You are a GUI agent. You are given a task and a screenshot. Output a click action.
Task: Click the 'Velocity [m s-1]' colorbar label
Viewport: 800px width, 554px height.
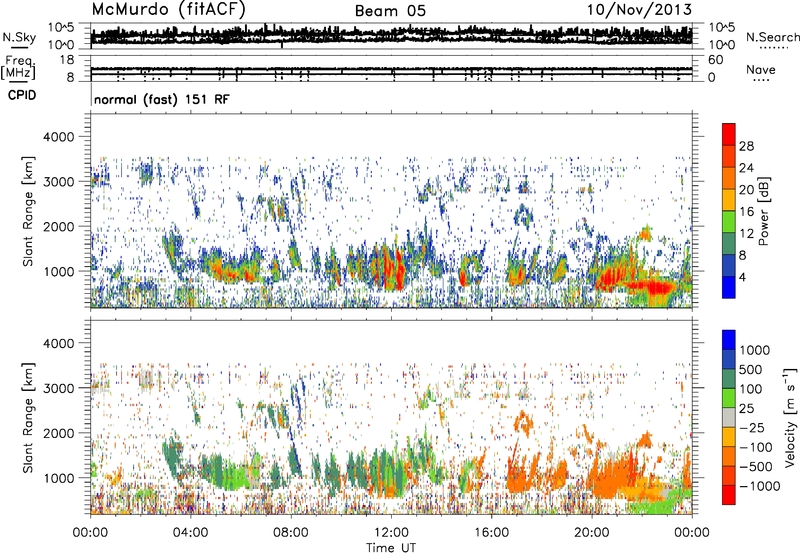[790, 417]
